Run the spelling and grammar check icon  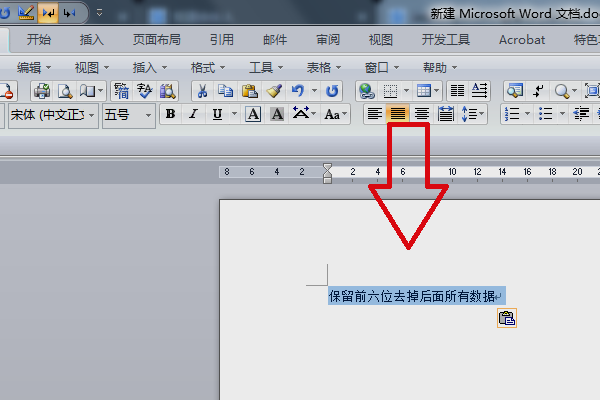(145, 91)
